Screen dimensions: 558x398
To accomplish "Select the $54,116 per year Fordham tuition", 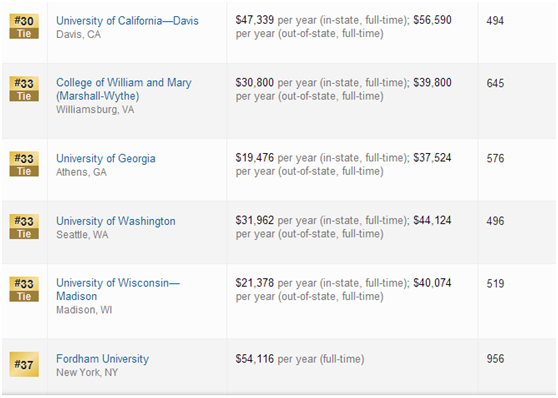I will 300,359.
